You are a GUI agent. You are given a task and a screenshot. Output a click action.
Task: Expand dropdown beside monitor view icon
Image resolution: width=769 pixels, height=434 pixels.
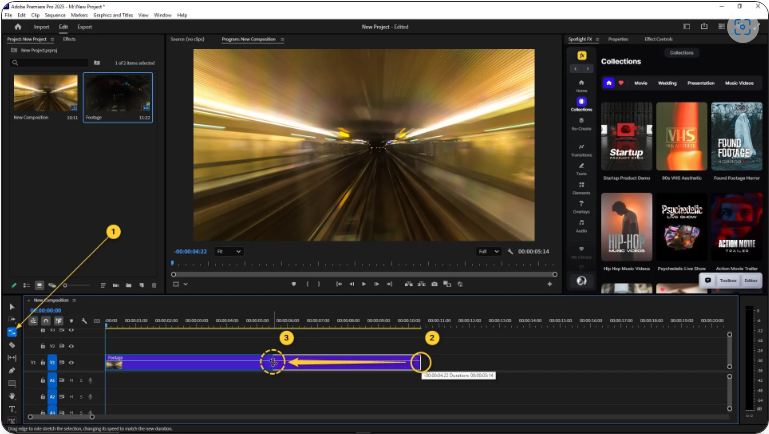click(x=185, y=284)
